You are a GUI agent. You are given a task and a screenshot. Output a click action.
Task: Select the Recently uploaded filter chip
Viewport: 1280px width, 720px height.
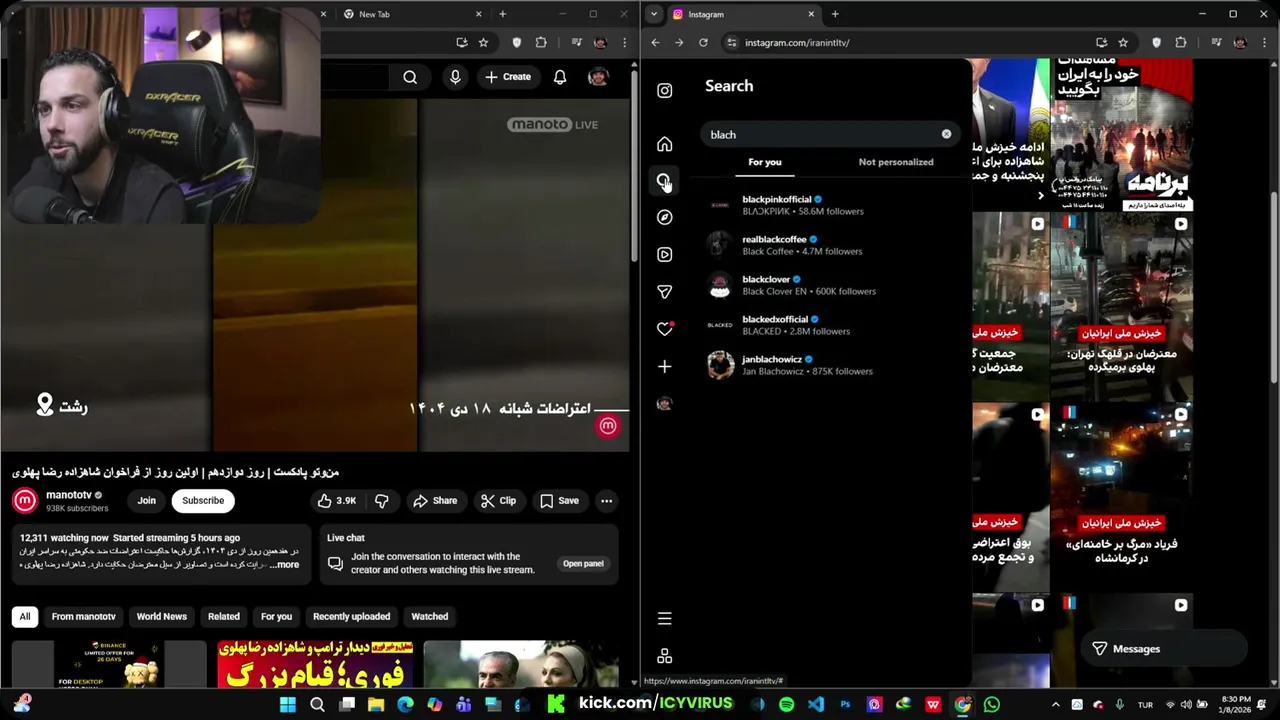tap(351, 617)
